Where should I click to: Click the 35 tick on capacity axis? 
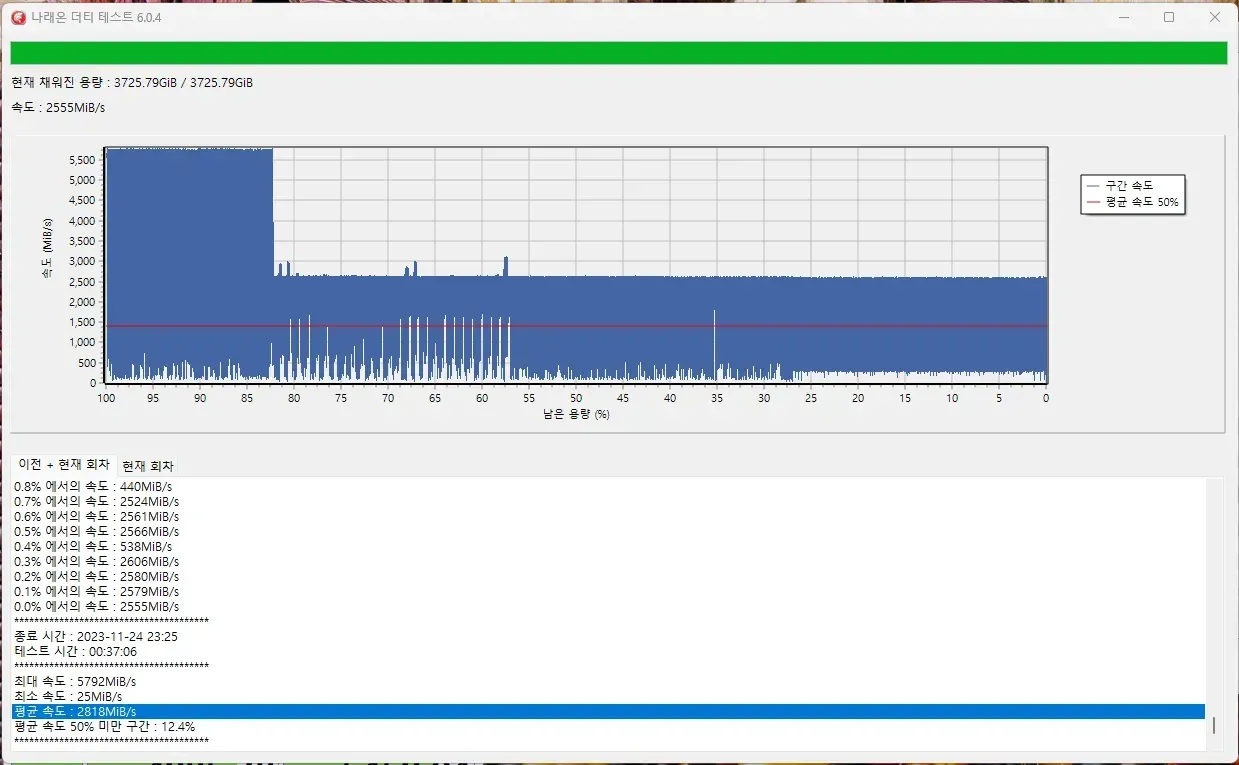pyautogui.click(x=717, y=398)
